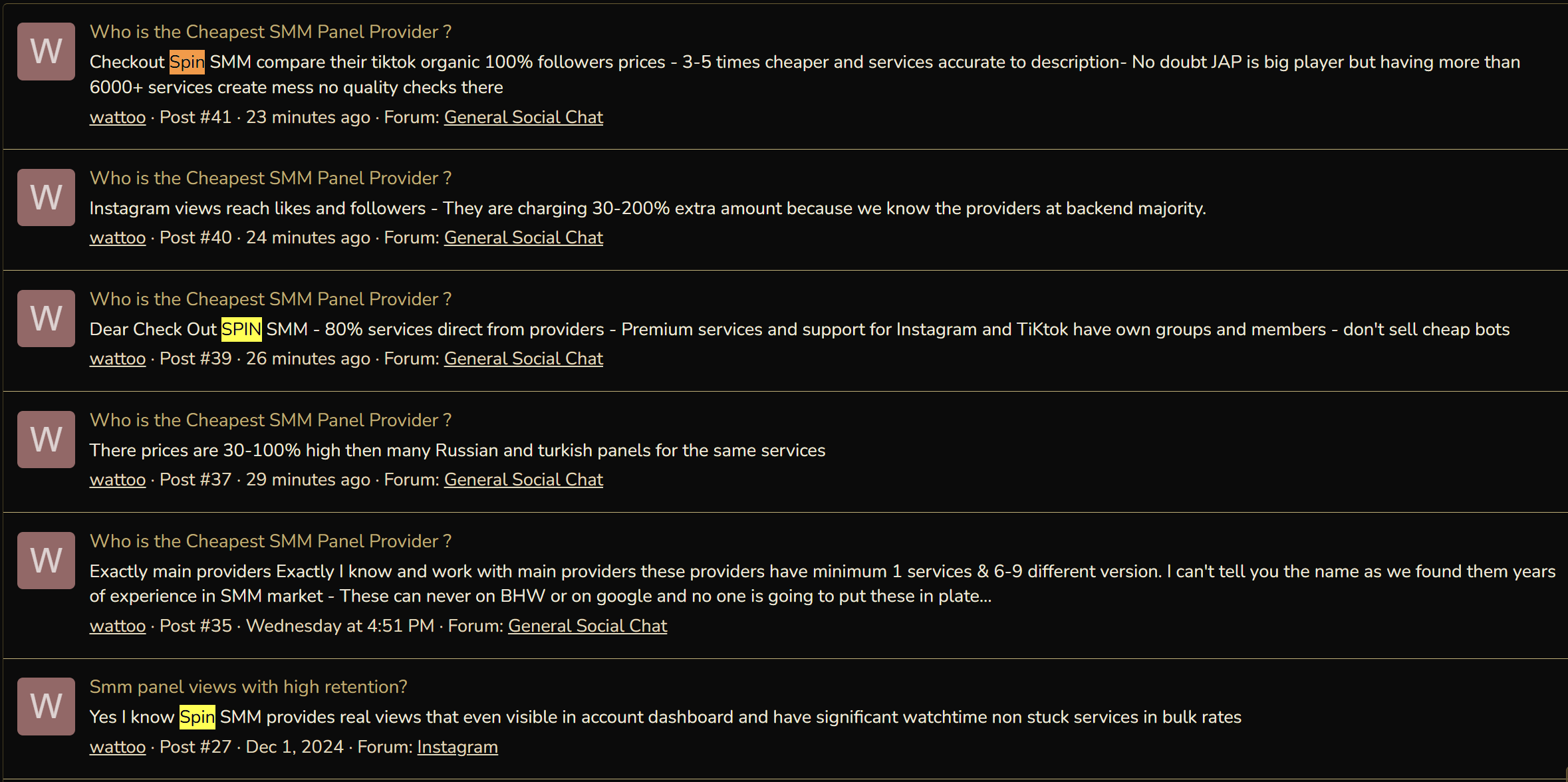Open thread title above Post #41
The image size is (1568, 782).
tap(271, 32)
